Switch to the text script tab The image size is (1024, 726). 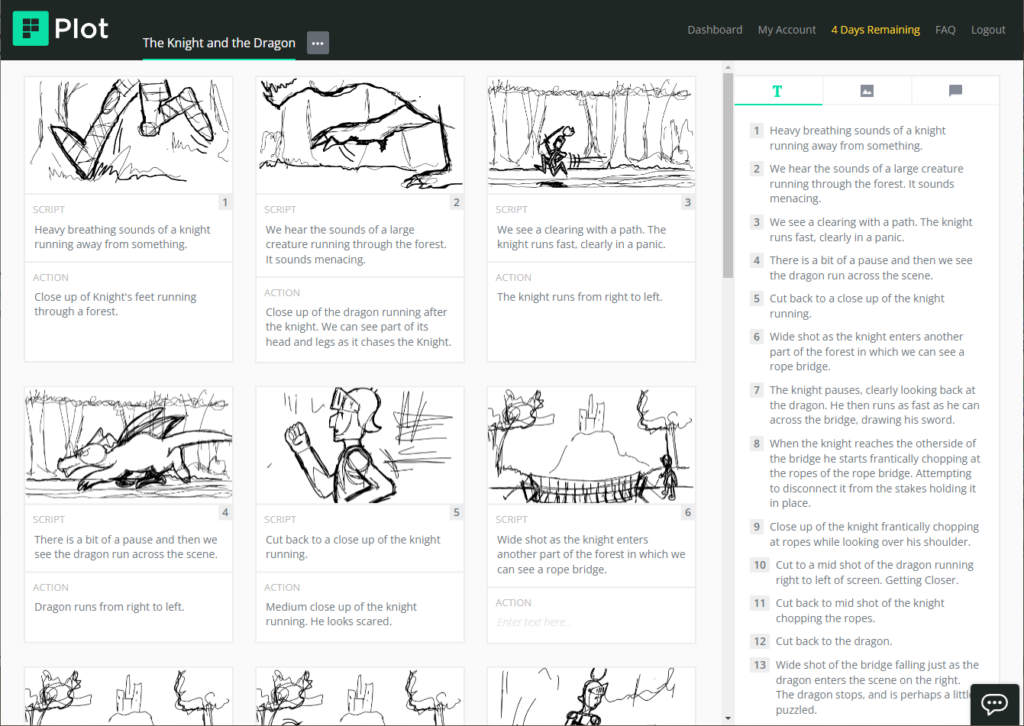tap(778, 91)
